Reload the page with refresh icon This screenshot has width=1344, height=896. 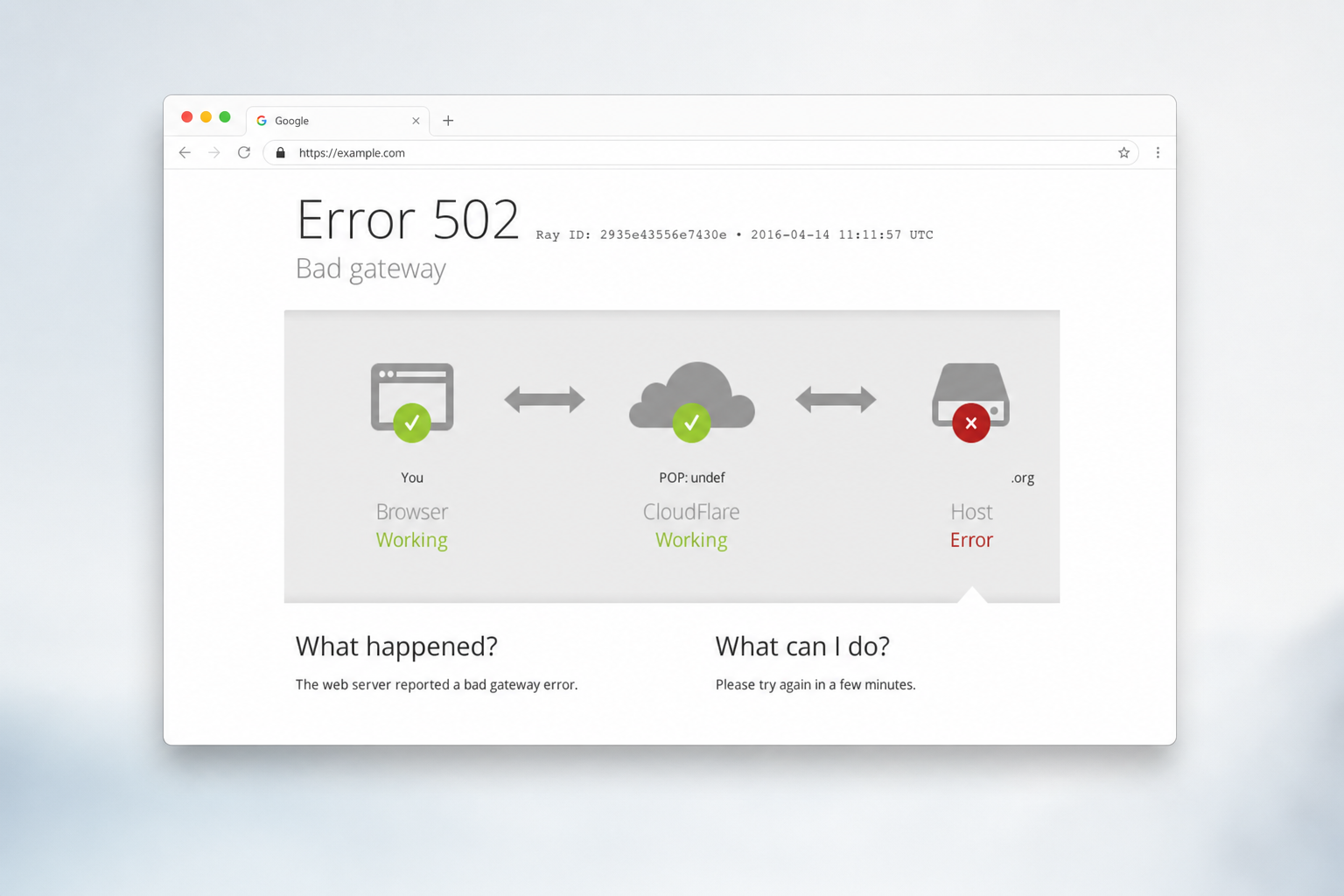[244, 152]
